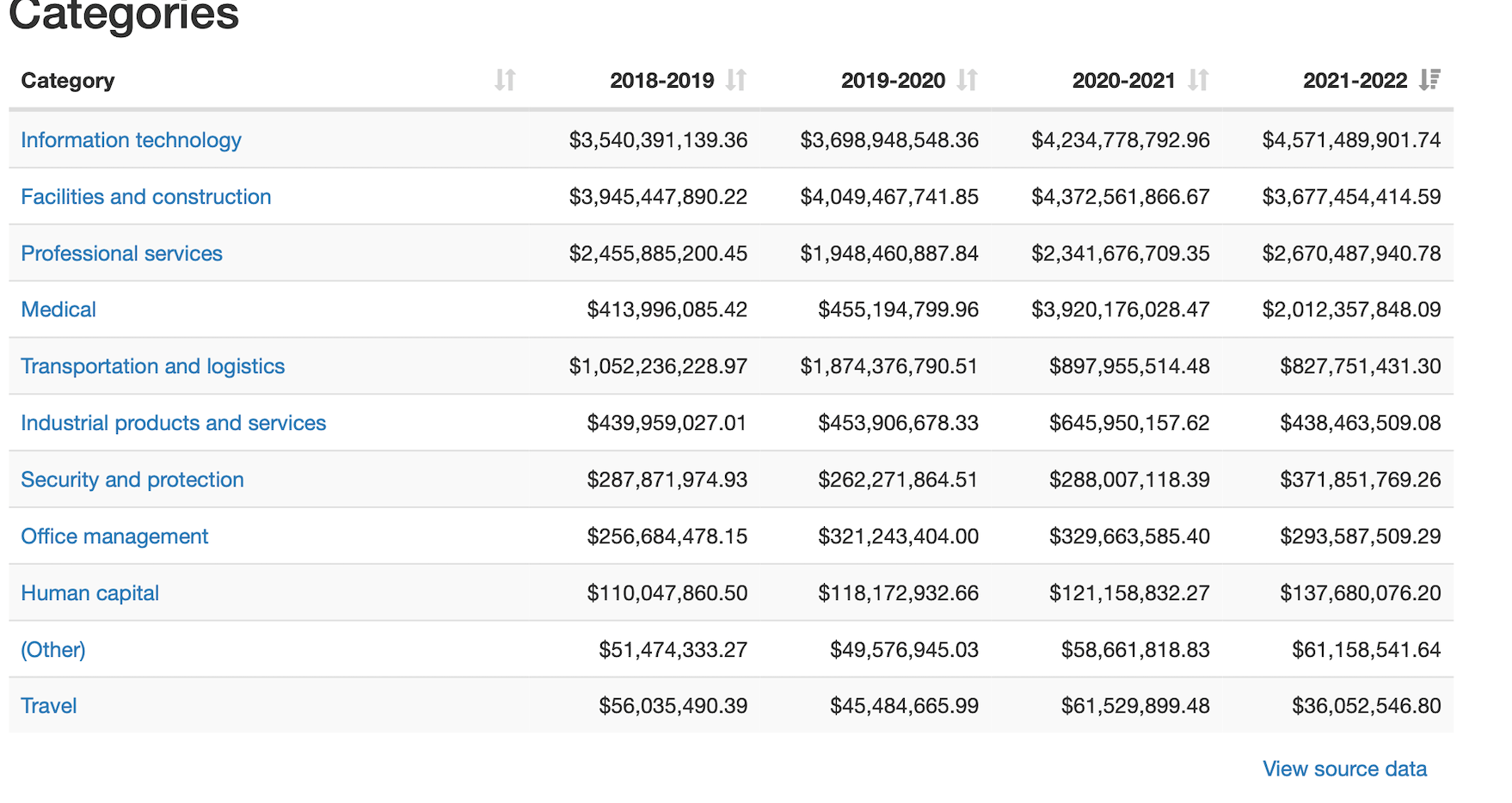This screenshot has width=1512, height=803.
Task: Click the Category column header
Action: pos(67,80)
